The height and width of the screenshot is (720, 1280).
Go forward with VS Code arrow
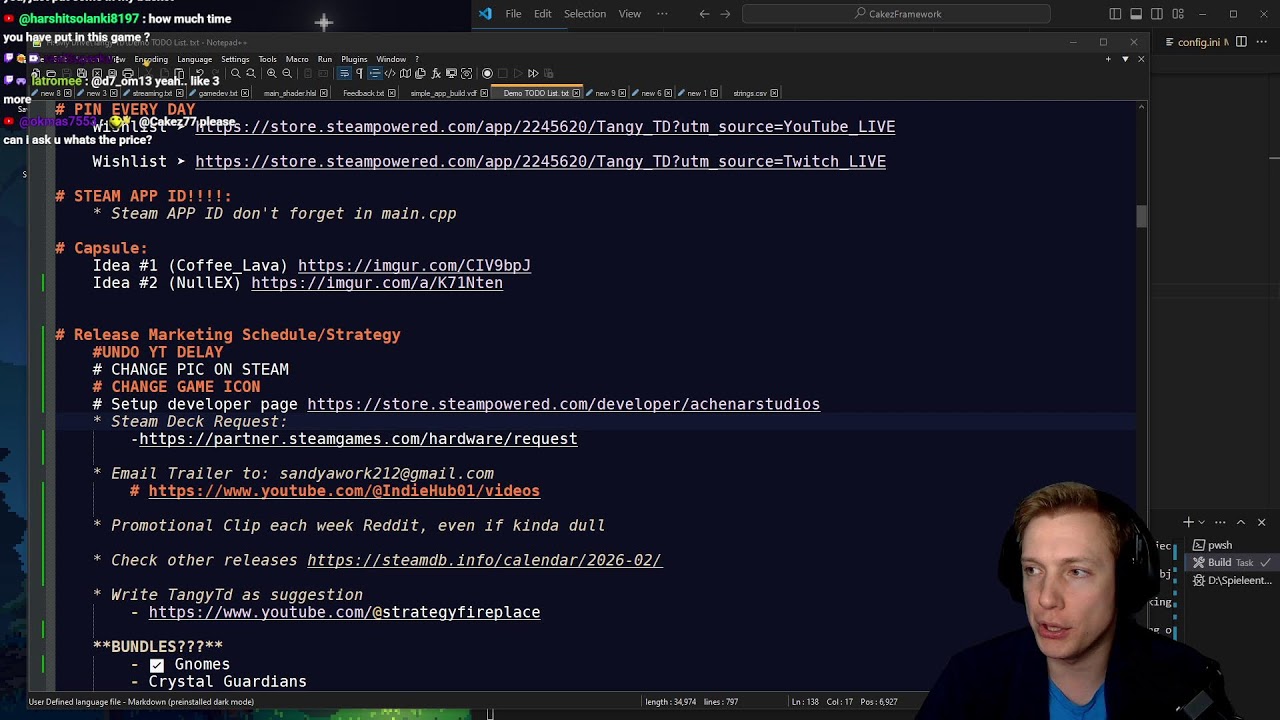[x=725, y=14]
